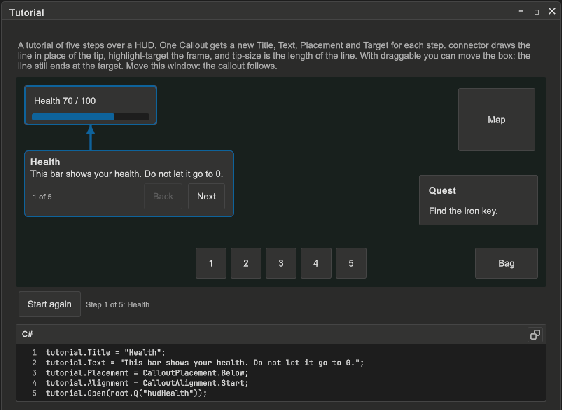562x410 pixels.
Task: Open the Bag button
Action: coord(506,263)
